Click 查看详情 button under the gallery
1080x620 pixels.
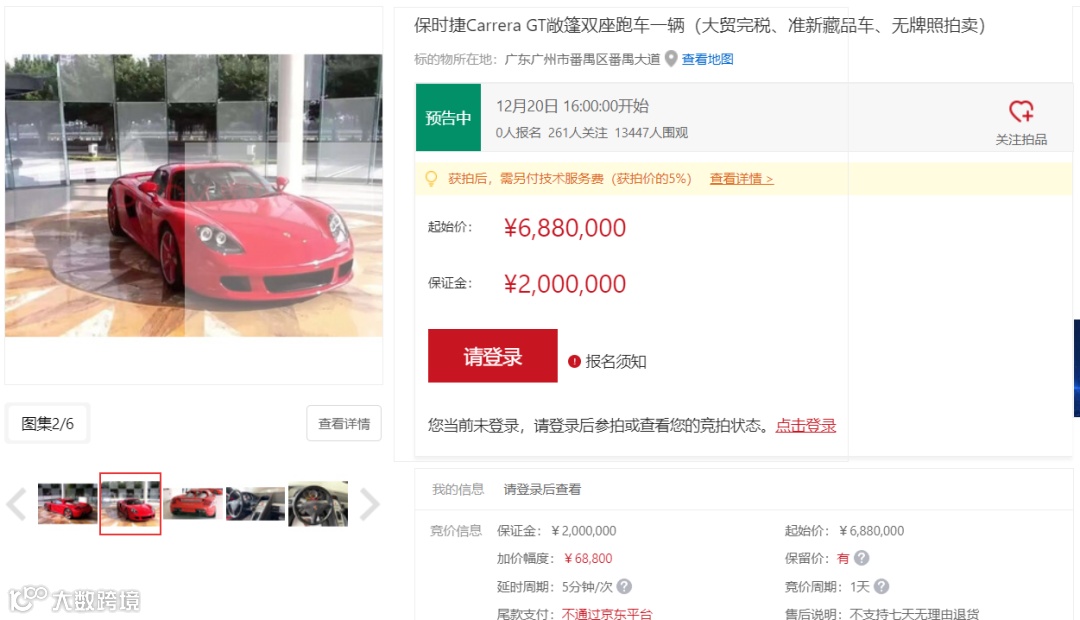click(344, 424)
